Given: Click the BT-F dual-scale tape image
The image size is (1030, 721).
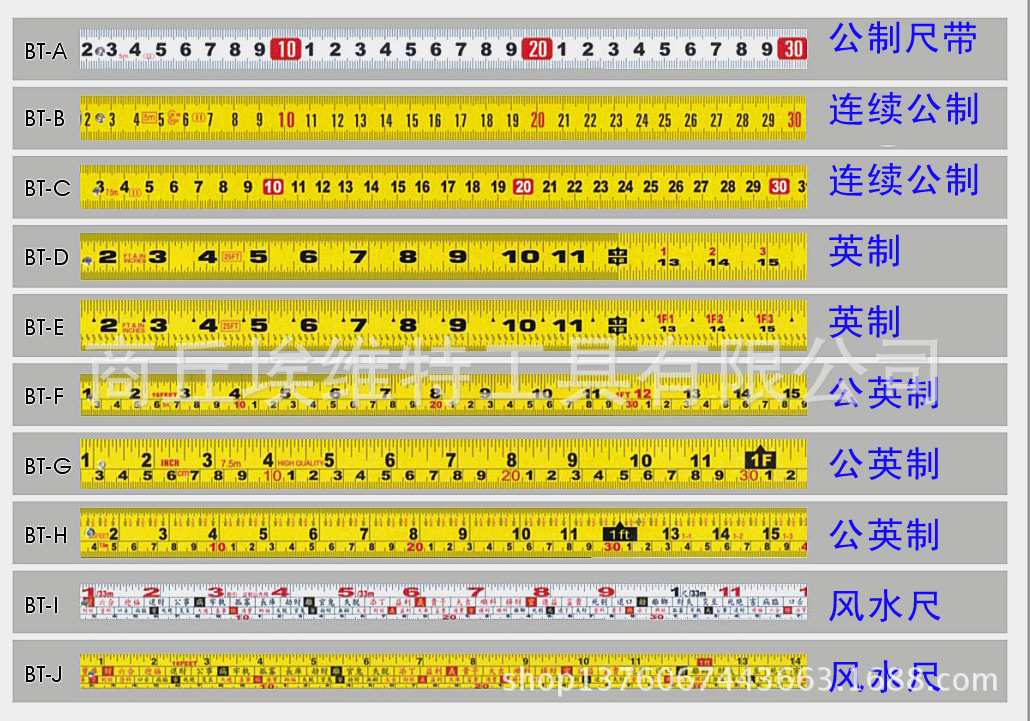Looking at the screenshot, I should click(x=442, y=396).
